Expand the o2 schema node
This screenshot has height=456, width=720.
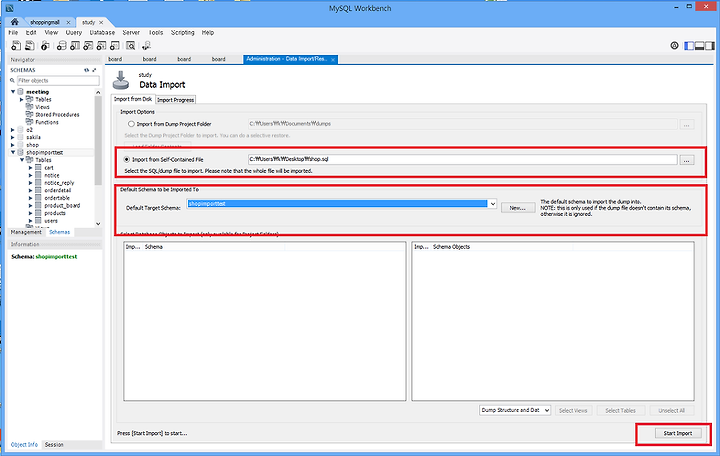13,130
